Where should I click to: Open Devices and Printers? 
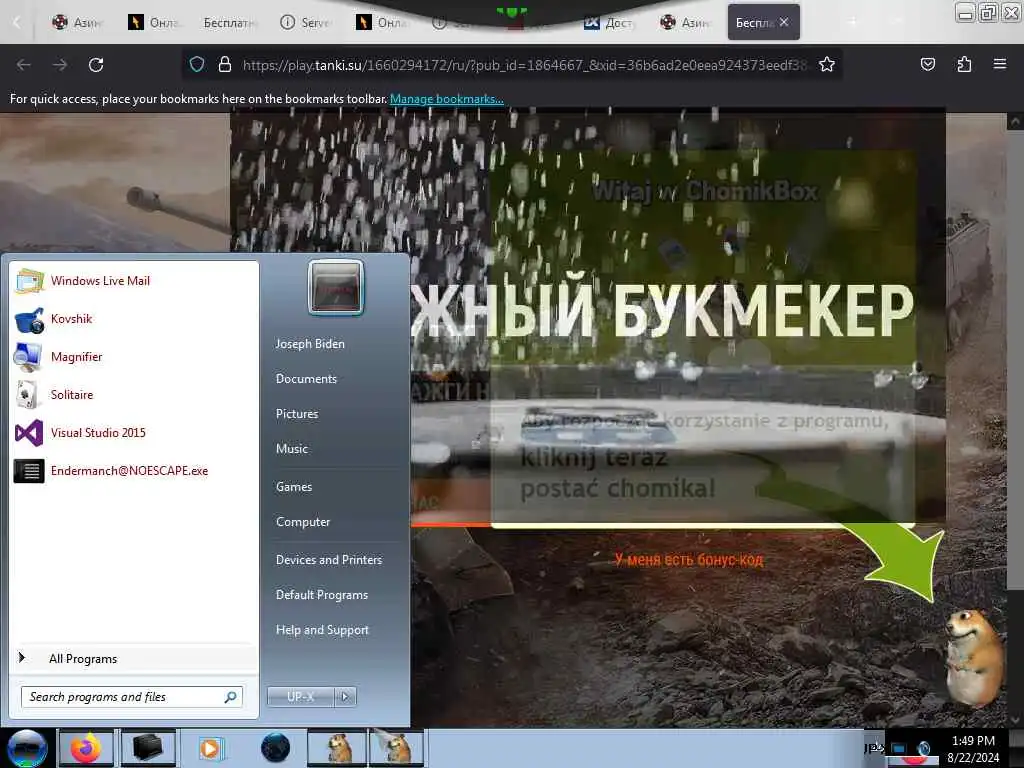(329, 560)
